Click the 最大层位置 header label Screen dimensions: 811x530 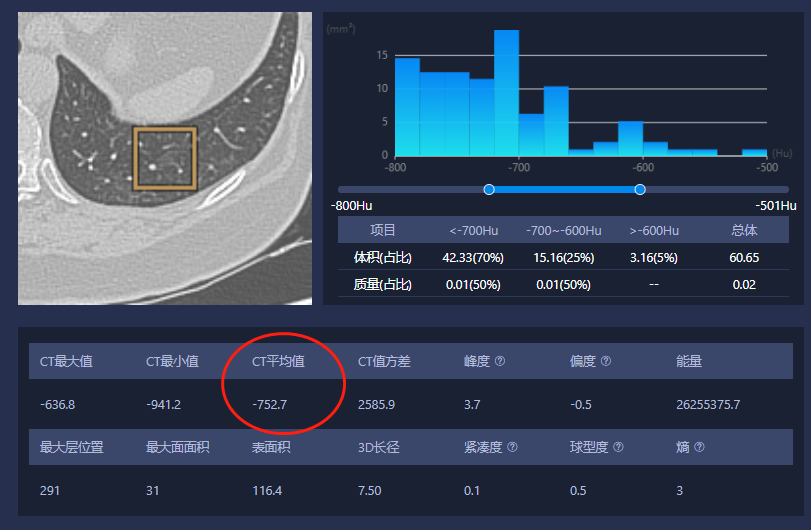point(71,447)
